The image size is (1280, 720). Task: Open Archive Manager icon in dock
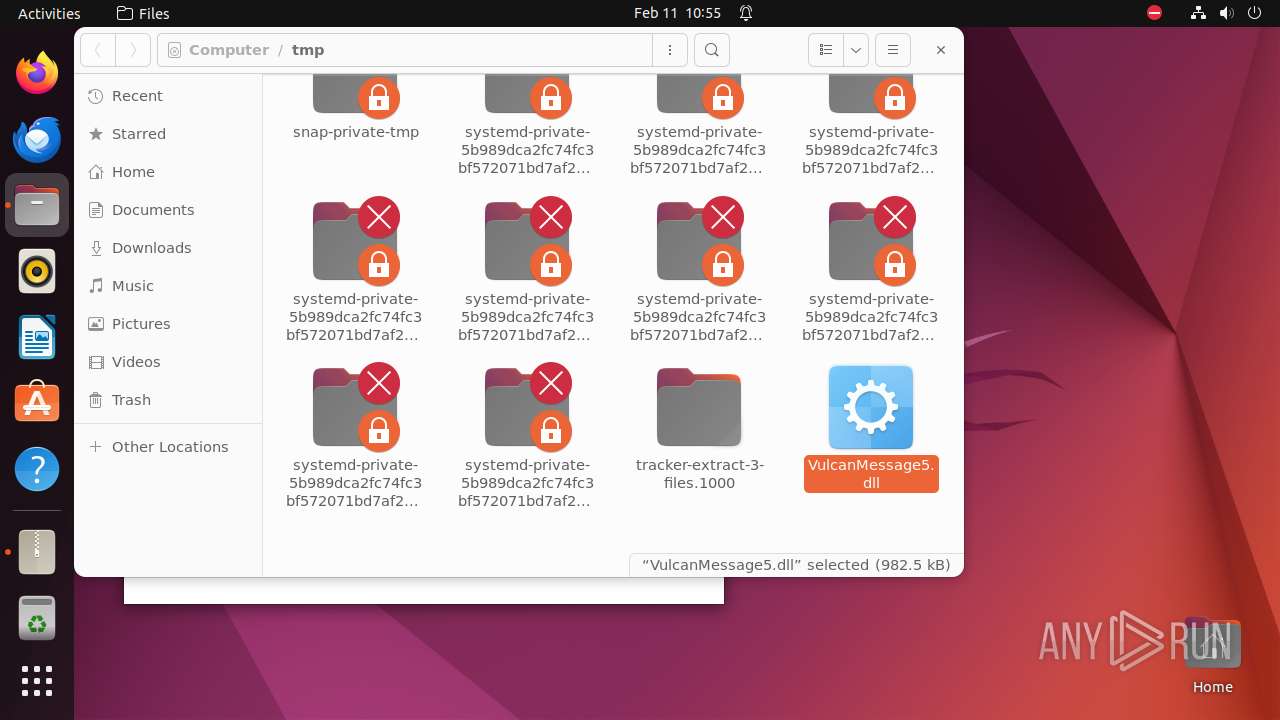click(37, 551)
